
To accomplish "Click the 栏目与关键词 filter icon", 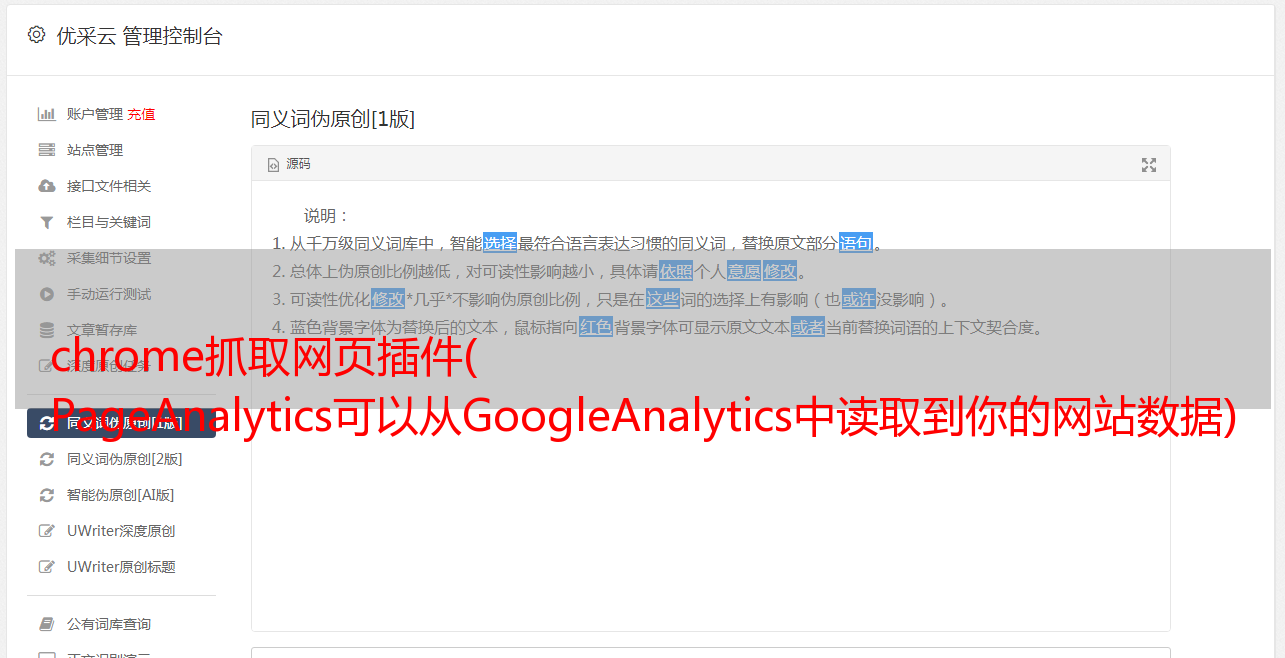I will pos(46,222).
